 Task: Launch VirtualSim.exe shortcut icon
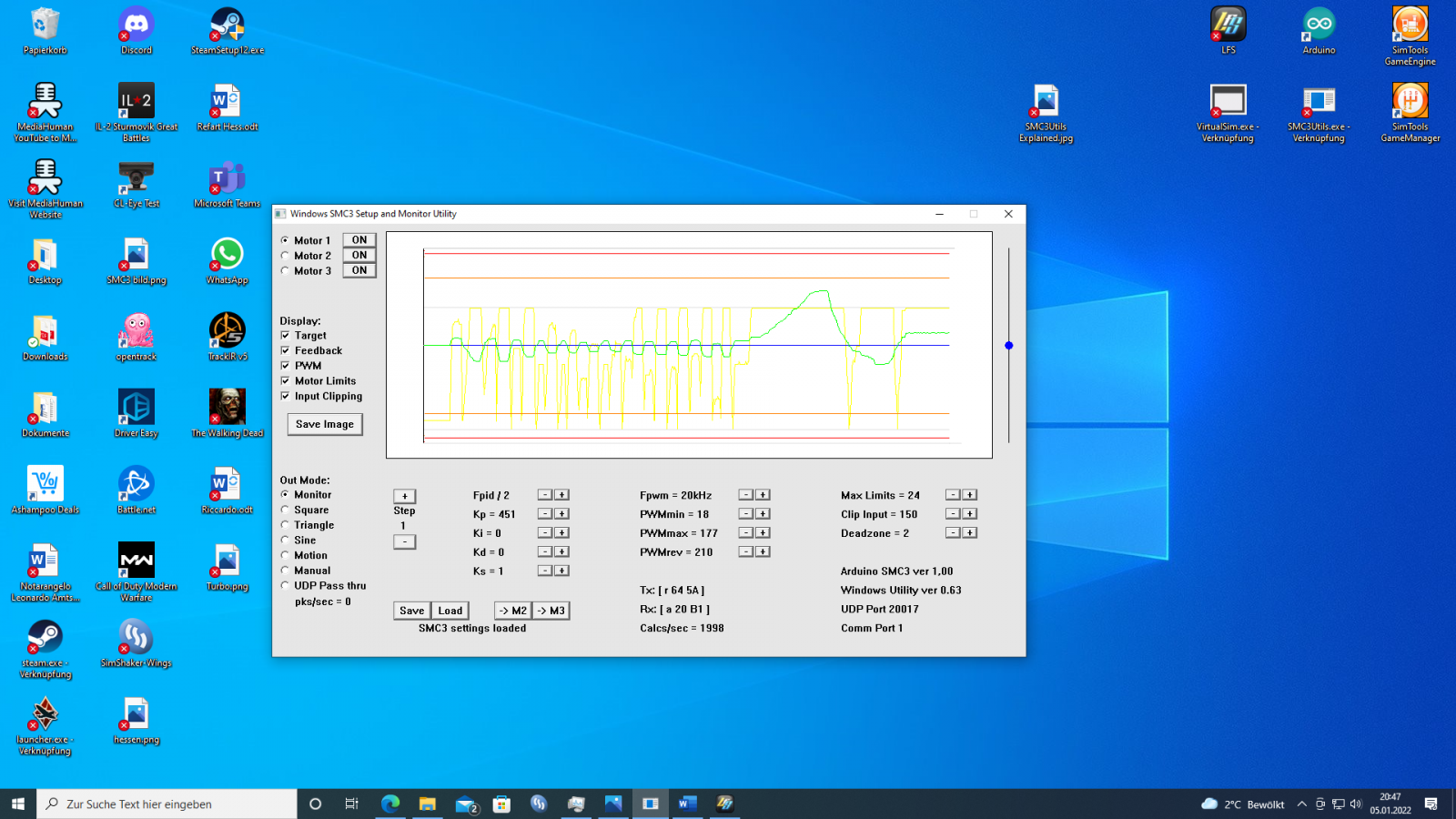tap(1228, 113)
